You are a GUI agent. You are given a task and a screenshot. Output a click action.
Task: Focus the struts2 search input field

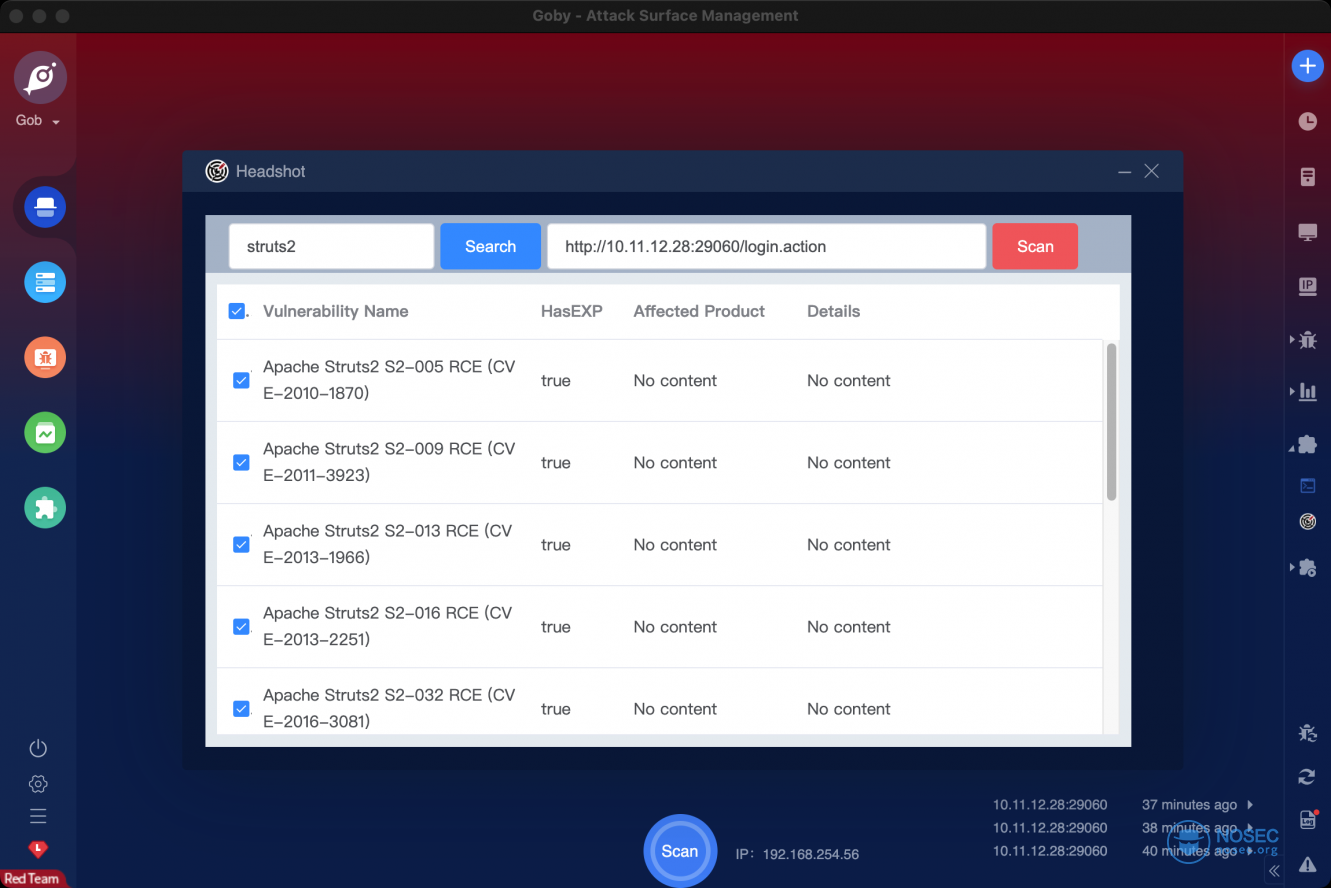(x=331, y=246)
